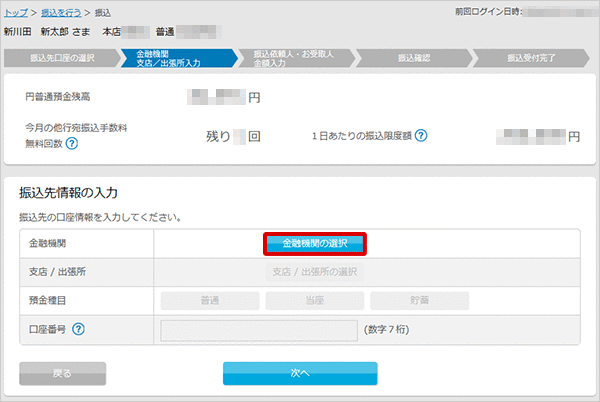Focus the 口座番号 input field

coord(259,329)
